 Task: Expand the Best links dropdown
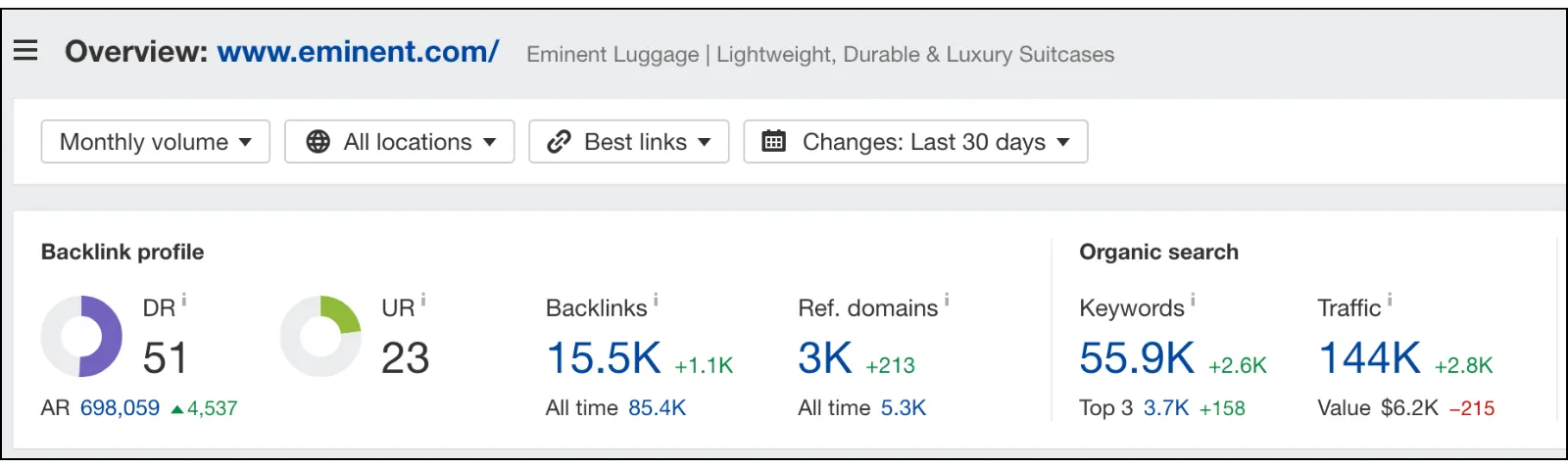[x=629, y=142]
